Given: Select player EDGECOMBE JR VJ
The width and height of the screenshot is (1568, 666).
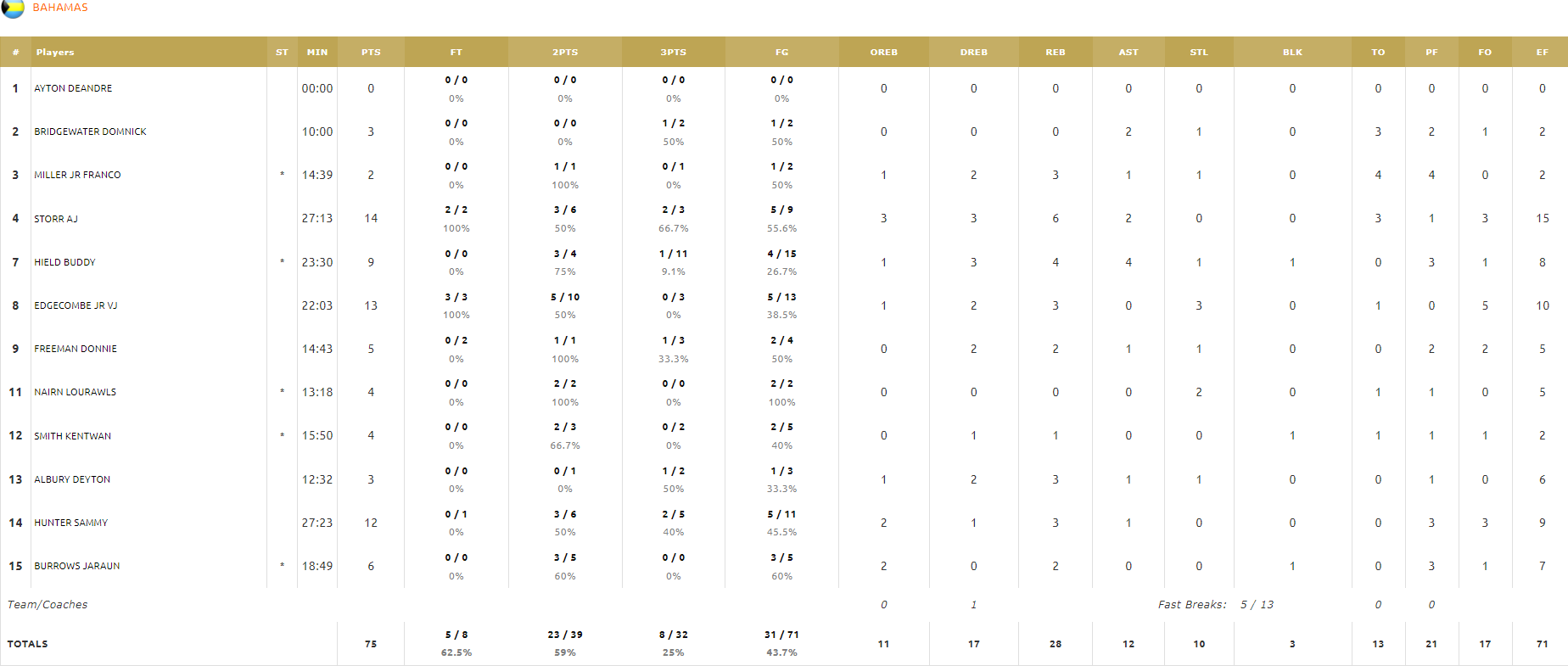Looking at the screenshot, I should (76, 305).
